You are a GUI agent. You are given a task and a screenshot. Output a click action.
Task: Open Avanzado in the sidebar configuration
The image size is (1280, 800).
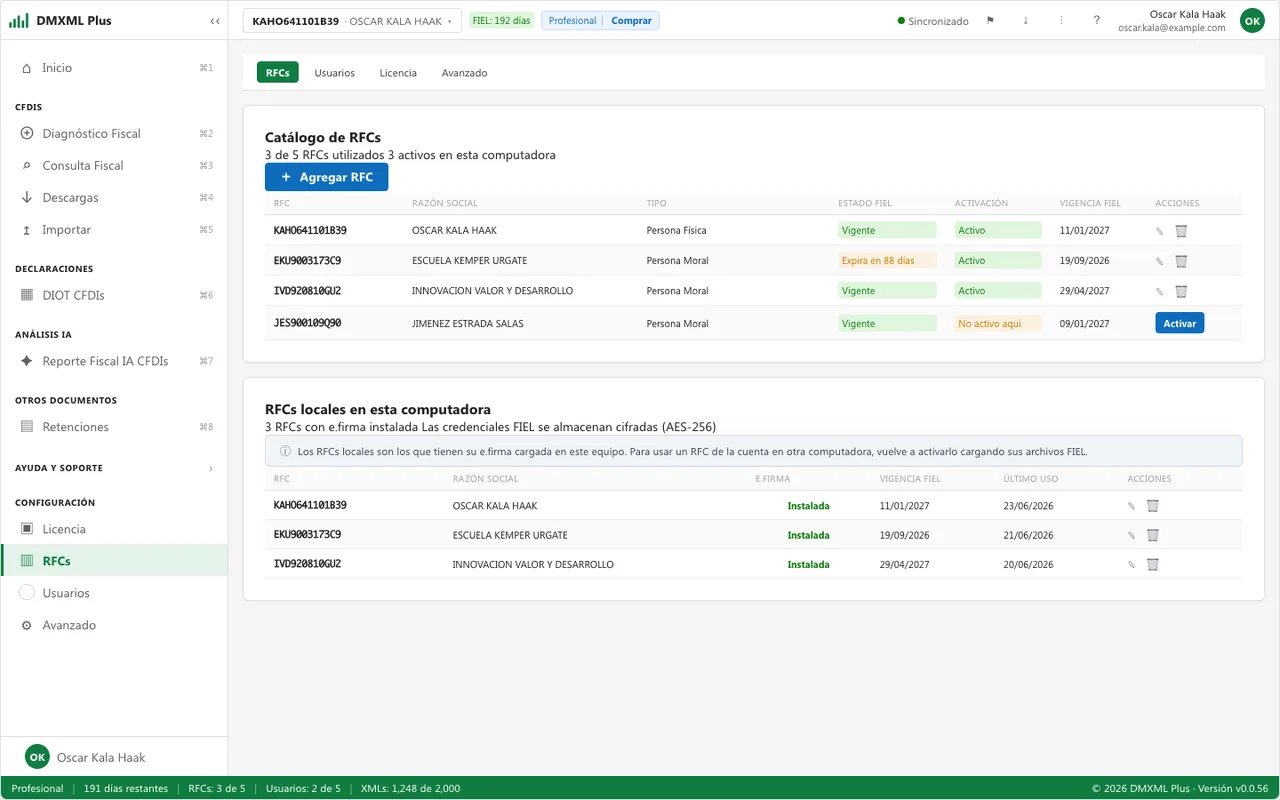114,625
